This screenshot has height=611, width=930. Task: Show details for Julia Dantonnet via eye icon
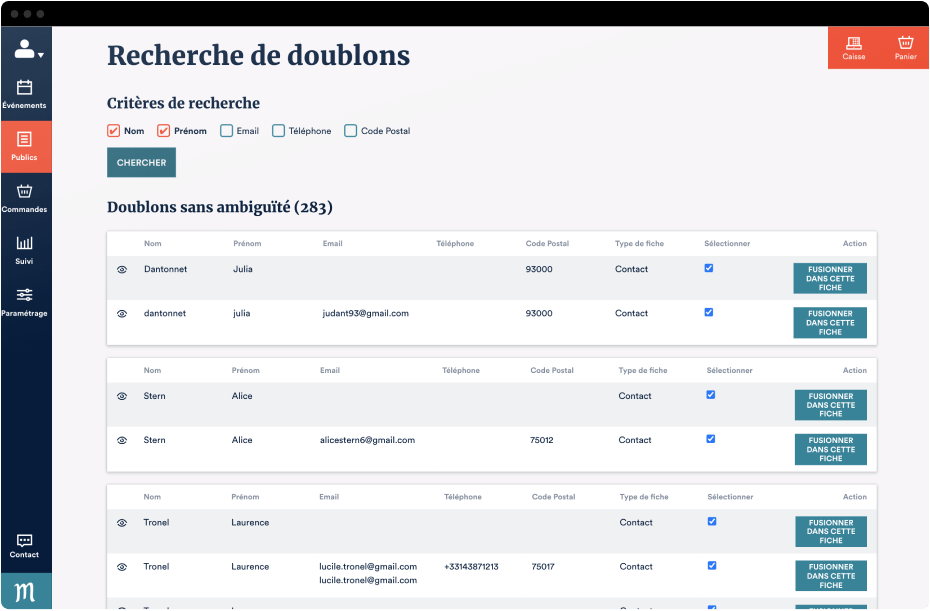pos(122,269)
